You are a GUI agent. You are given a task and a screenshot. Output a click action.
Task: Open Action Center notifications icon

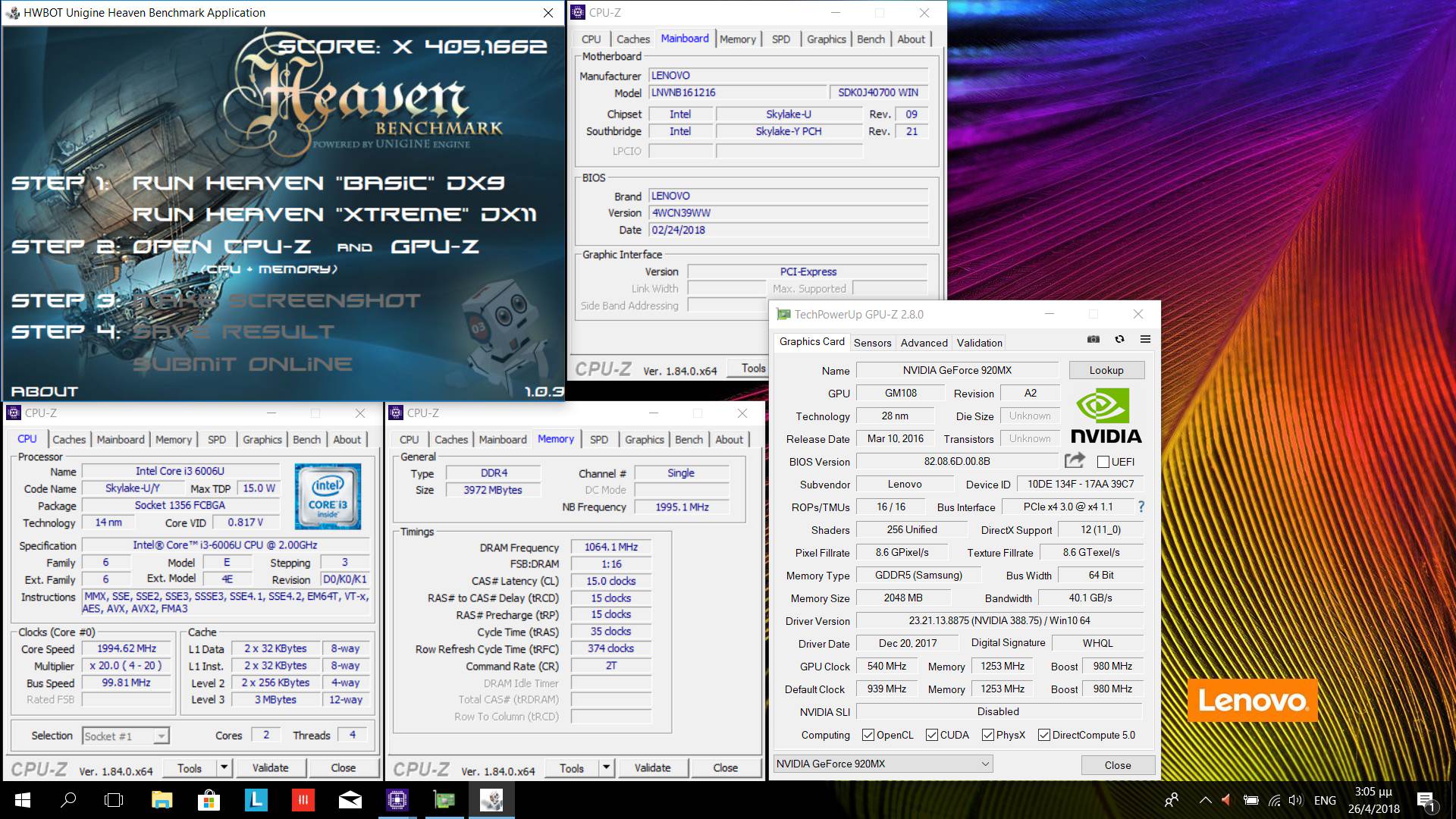[1426, 801]
